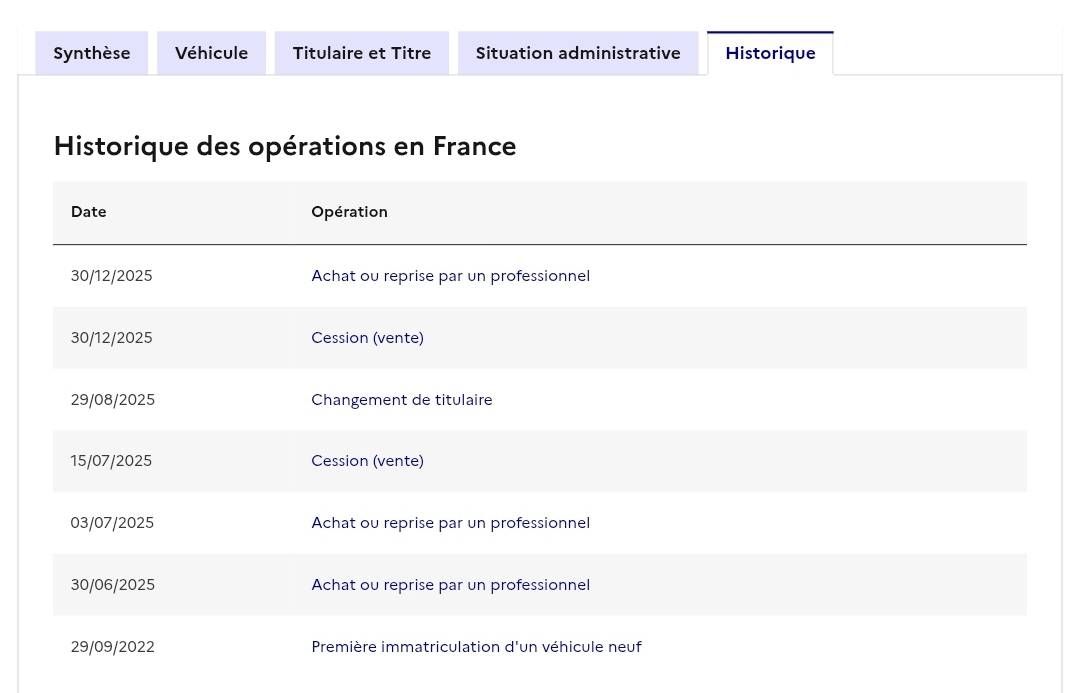
Task: Go to the Situation administrative tab
Action: coord(578,53)
